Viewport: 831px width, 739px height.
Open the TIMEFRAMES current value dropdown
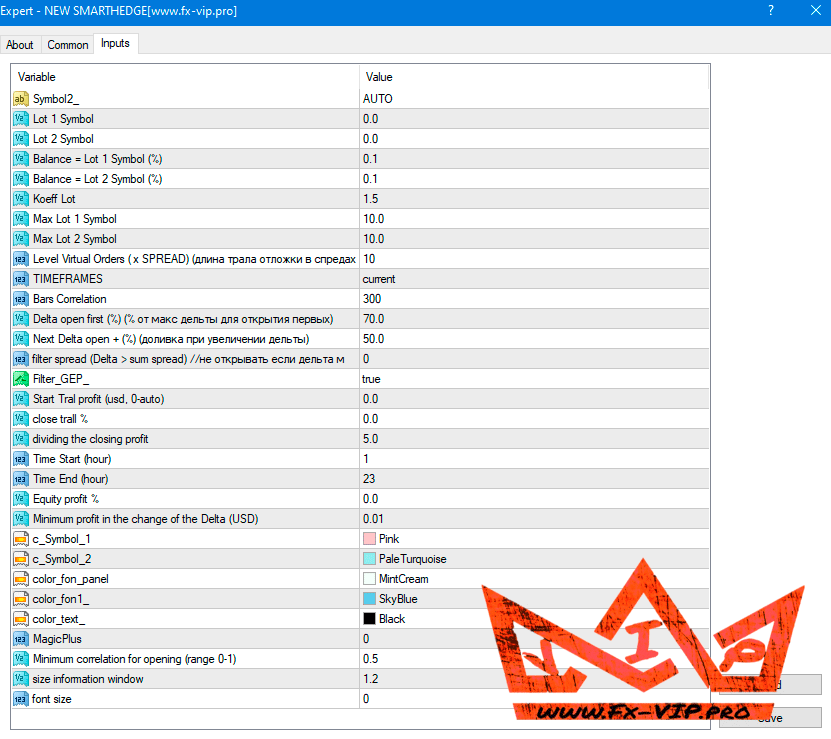tap(533, 279)
